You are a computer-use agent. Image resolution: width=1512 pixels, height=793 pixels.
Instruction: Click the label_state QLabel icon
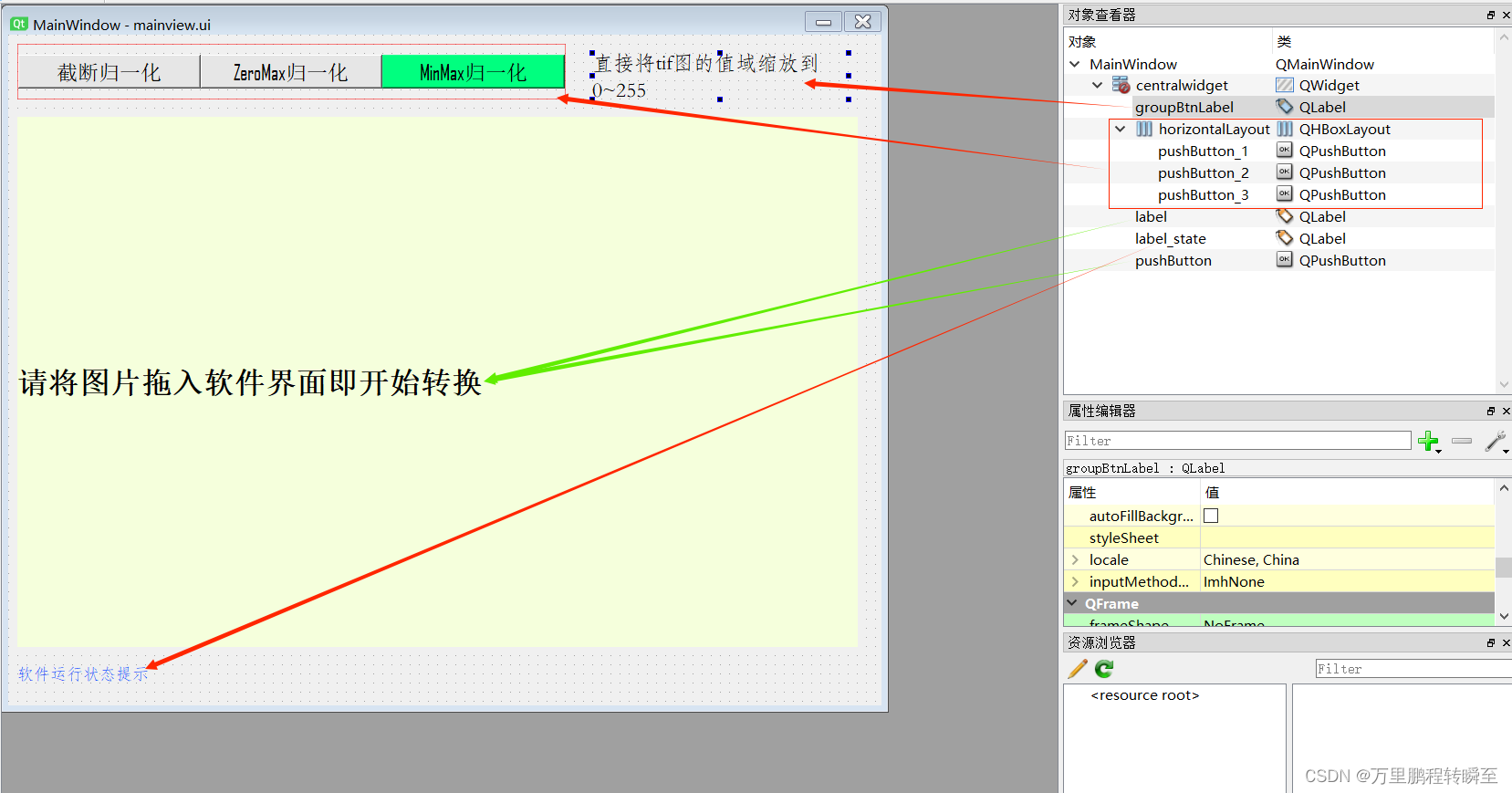coord(1285,238)
